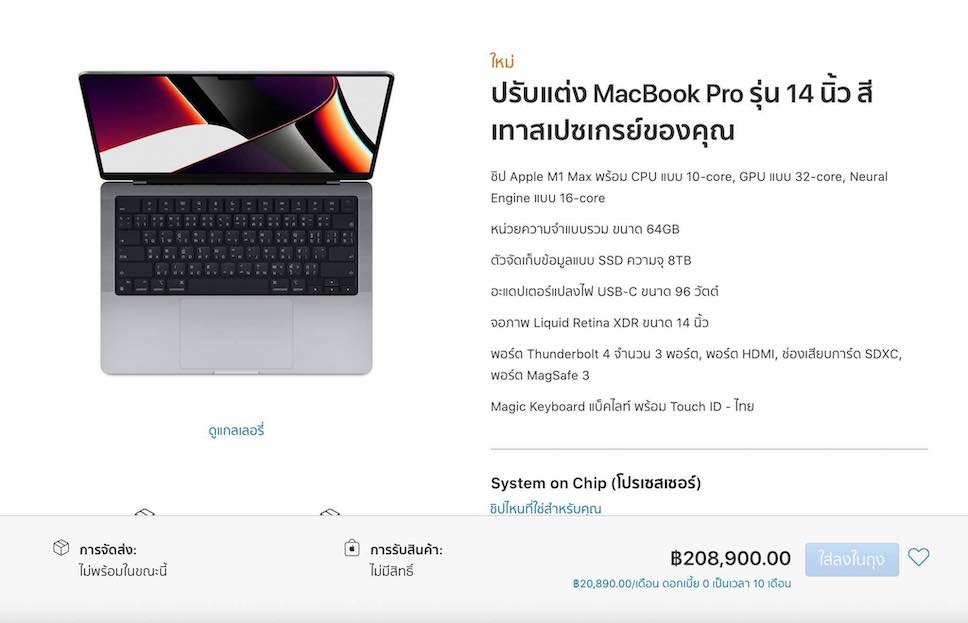The height and width of the screenshot is (623, 968).
Task: Click the SSD 8TB storage spec line
Action: pyautogui.click(x=591, y=260)
